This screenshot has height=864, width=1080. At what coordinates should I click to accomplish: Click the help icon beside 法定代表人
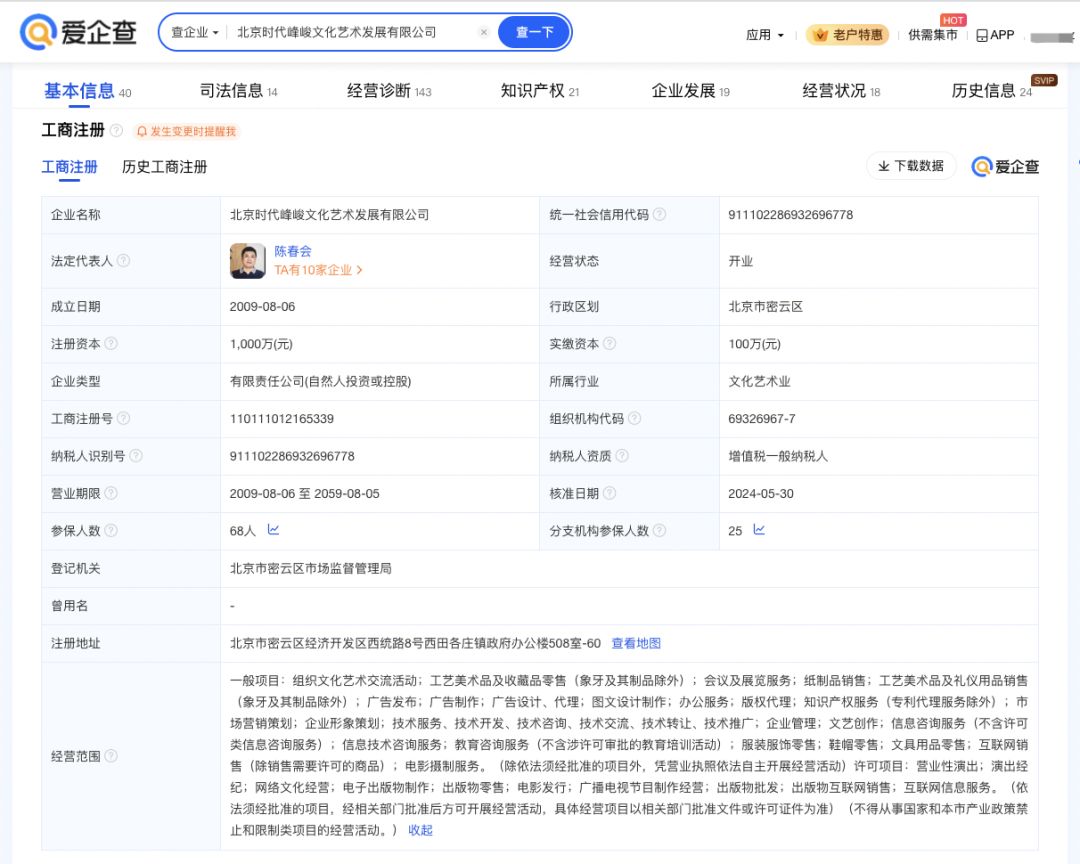point(123,260)
